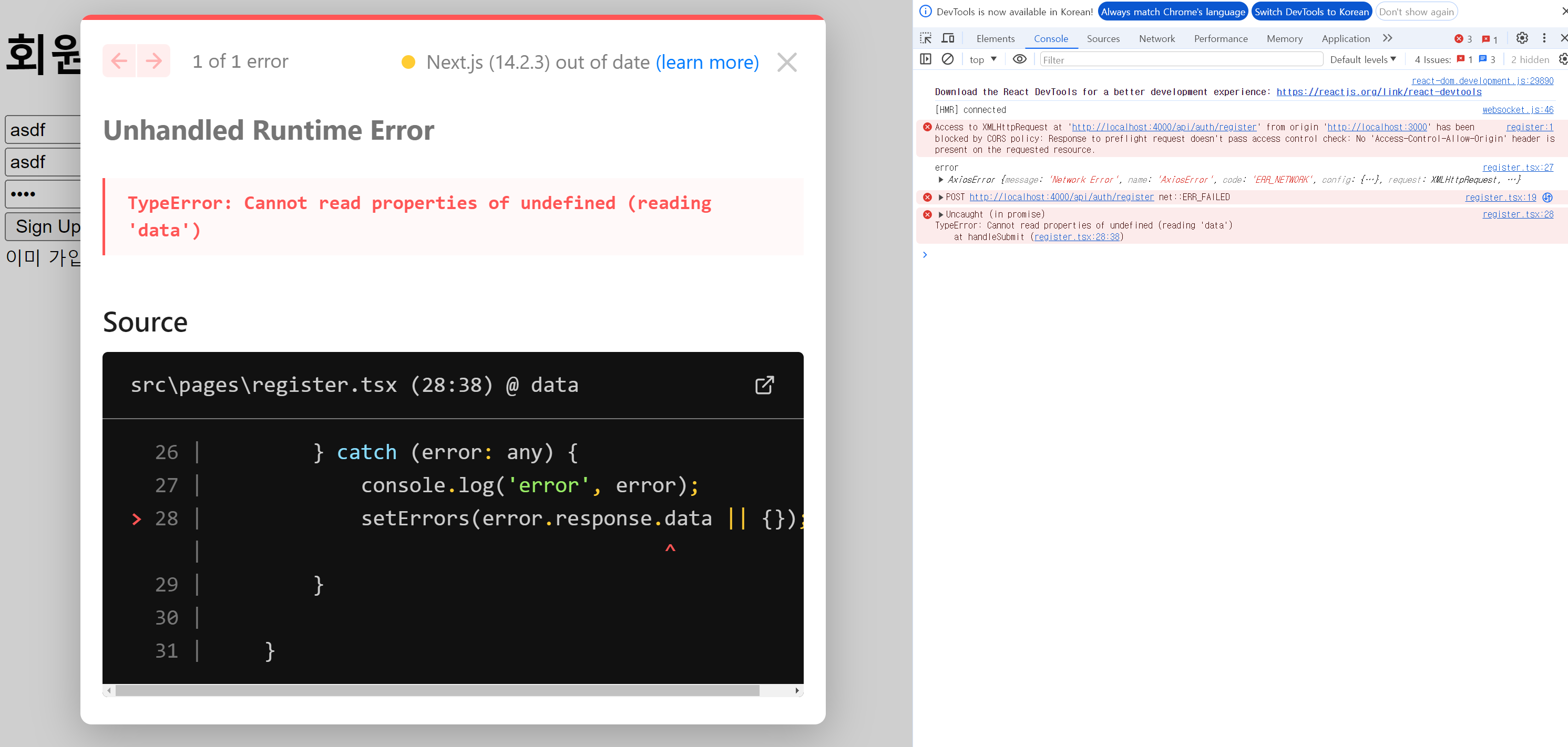Screen dimensions: 1568x747
Task: Switch to the Sources tab
Action: coord(1103,39)
